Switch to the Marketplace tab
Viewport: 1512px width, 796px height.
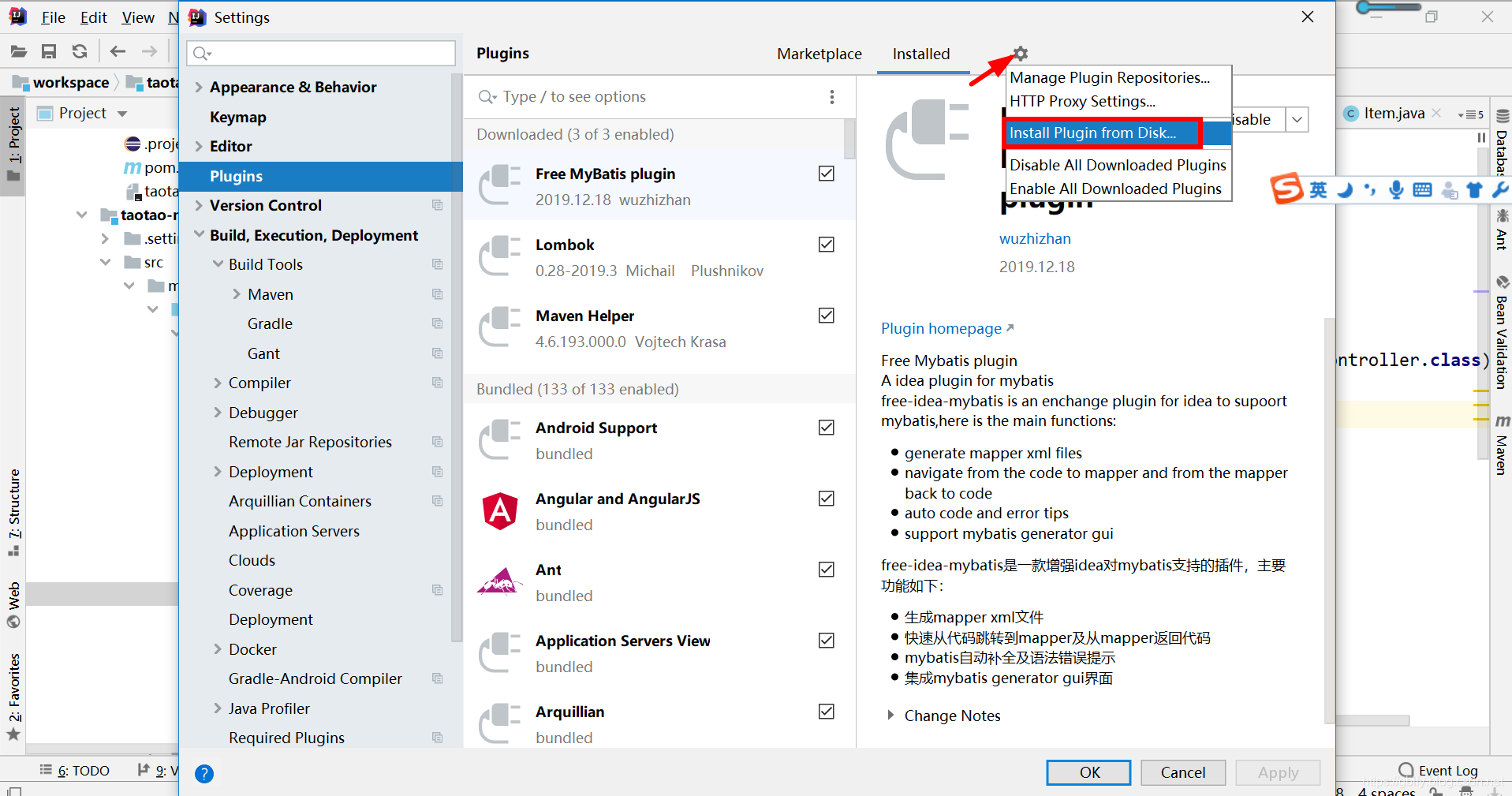pyautogui.click(x=819, y=54)
